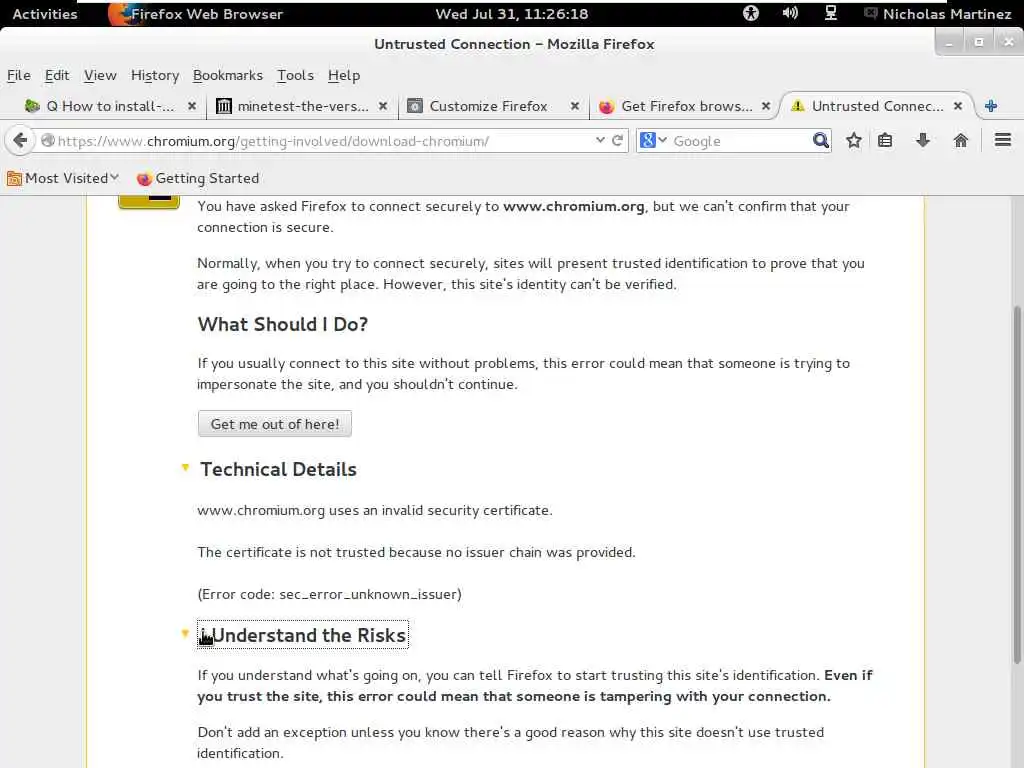Close the Untrusted Connection tab
The width and height of the screenshot is (1024, 768).
coord(958,106)
